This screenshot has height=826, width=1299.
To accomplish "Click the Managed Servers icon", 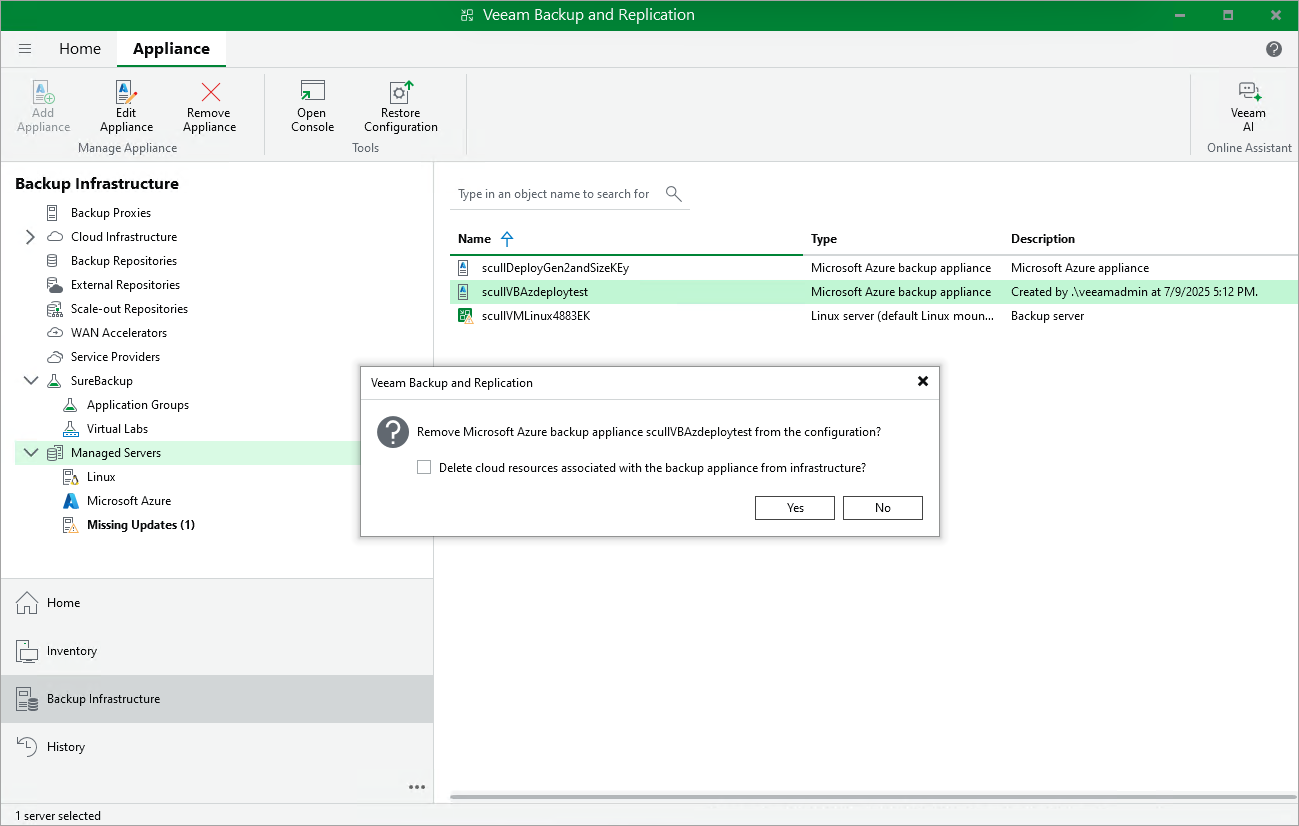I will pyautogui.click(x=54, y=453).
